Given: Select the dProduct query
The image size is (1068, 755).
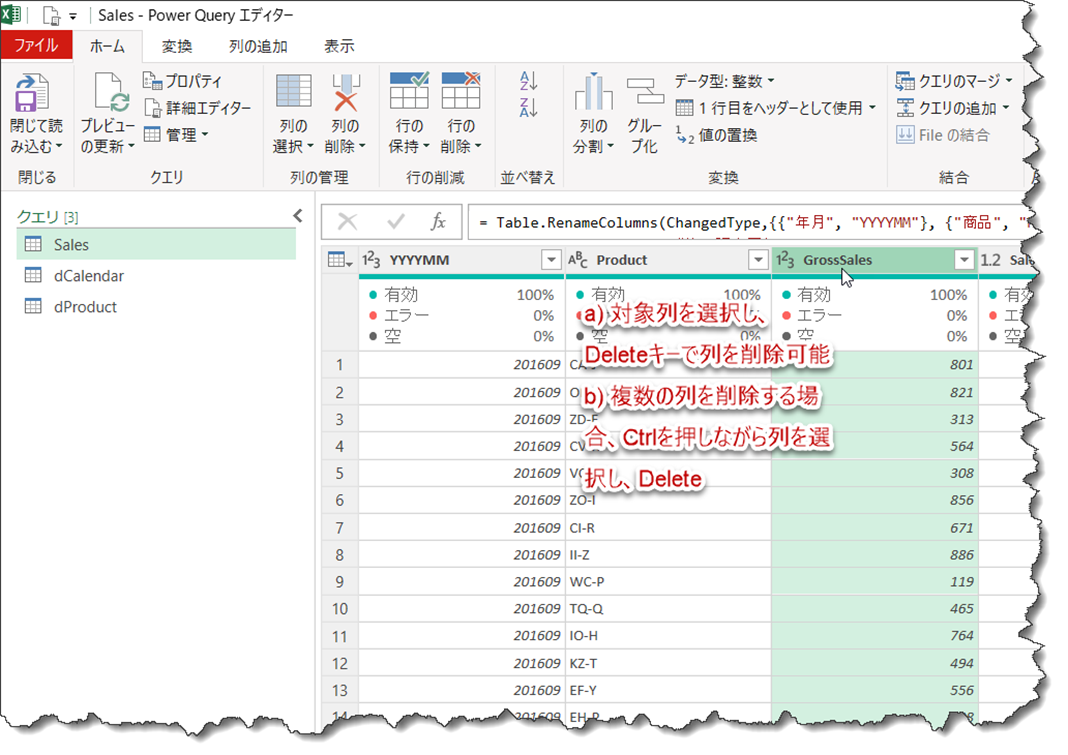Looking at the screenshot, I should [156, 307].
